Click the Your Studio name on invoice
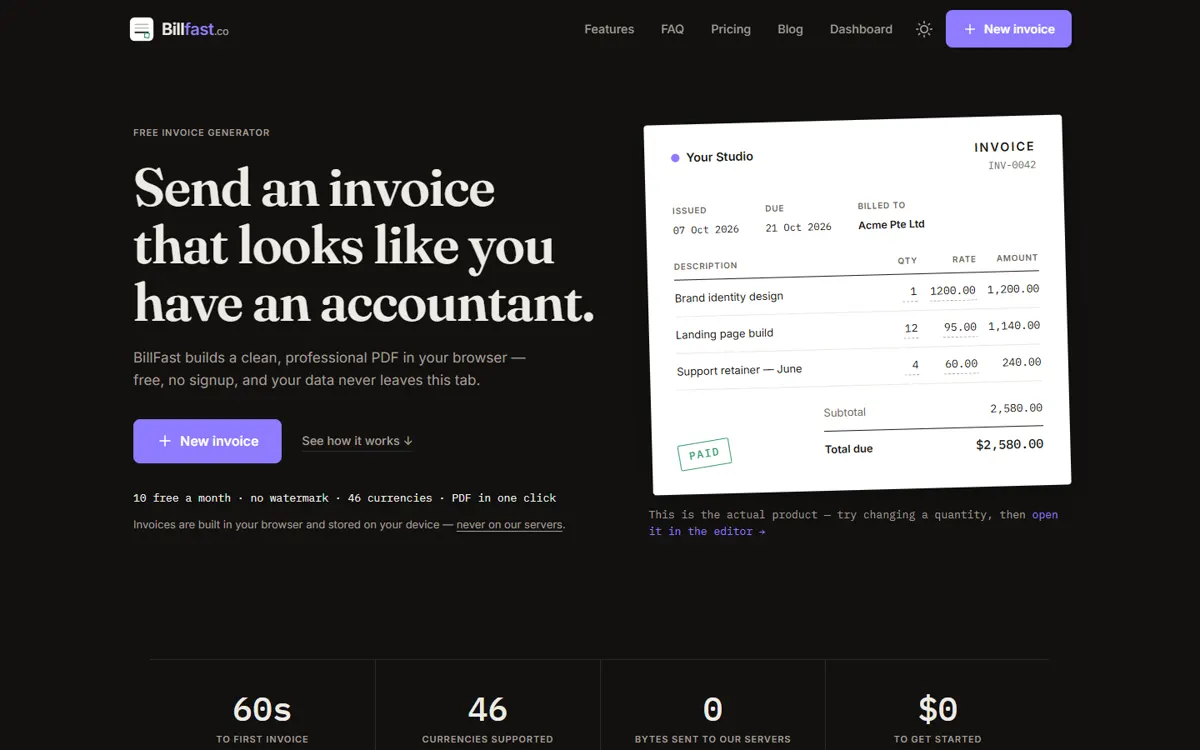Screen dimensions: 1200x750 [x=719, y=157]
